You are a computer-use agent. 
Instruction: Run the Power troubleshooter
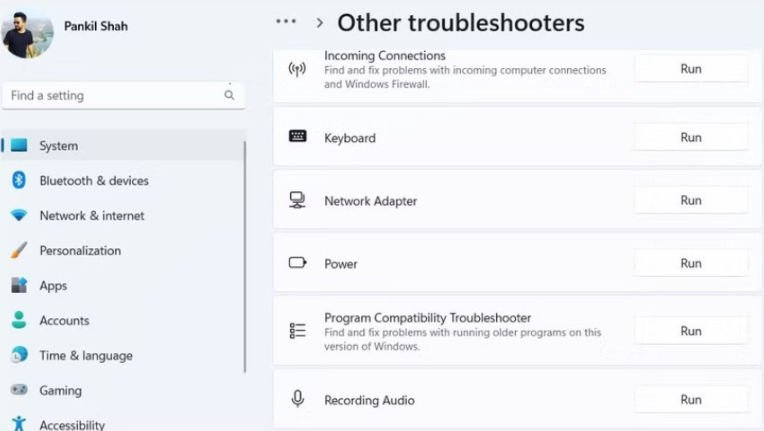tap(691, 263)
